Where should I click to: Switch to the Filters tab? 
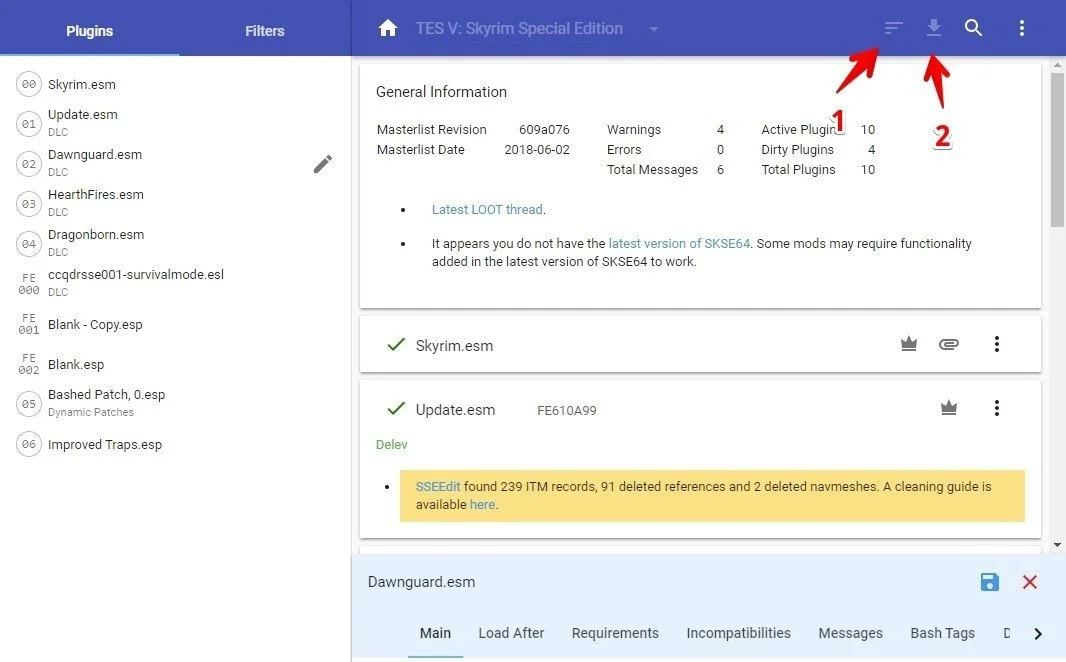[x=264, y=31]
